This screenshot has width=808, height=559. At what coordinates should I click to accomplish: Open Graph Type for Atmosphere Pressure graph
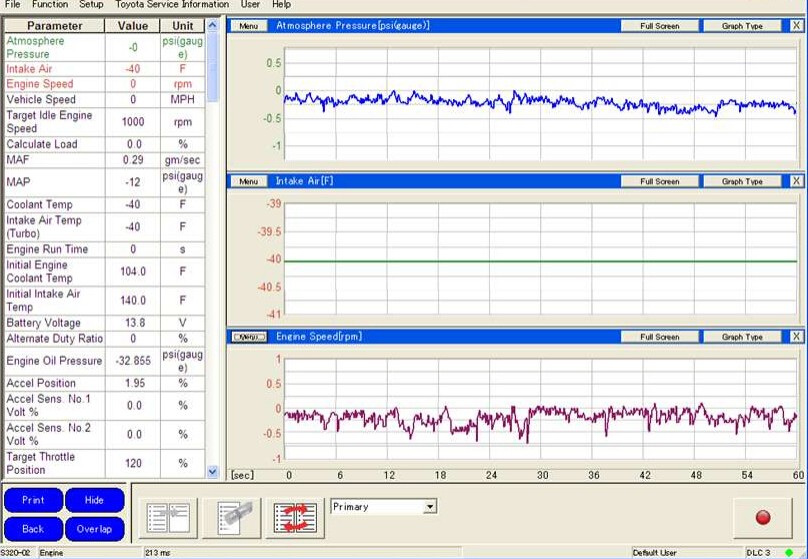(742, 26)
